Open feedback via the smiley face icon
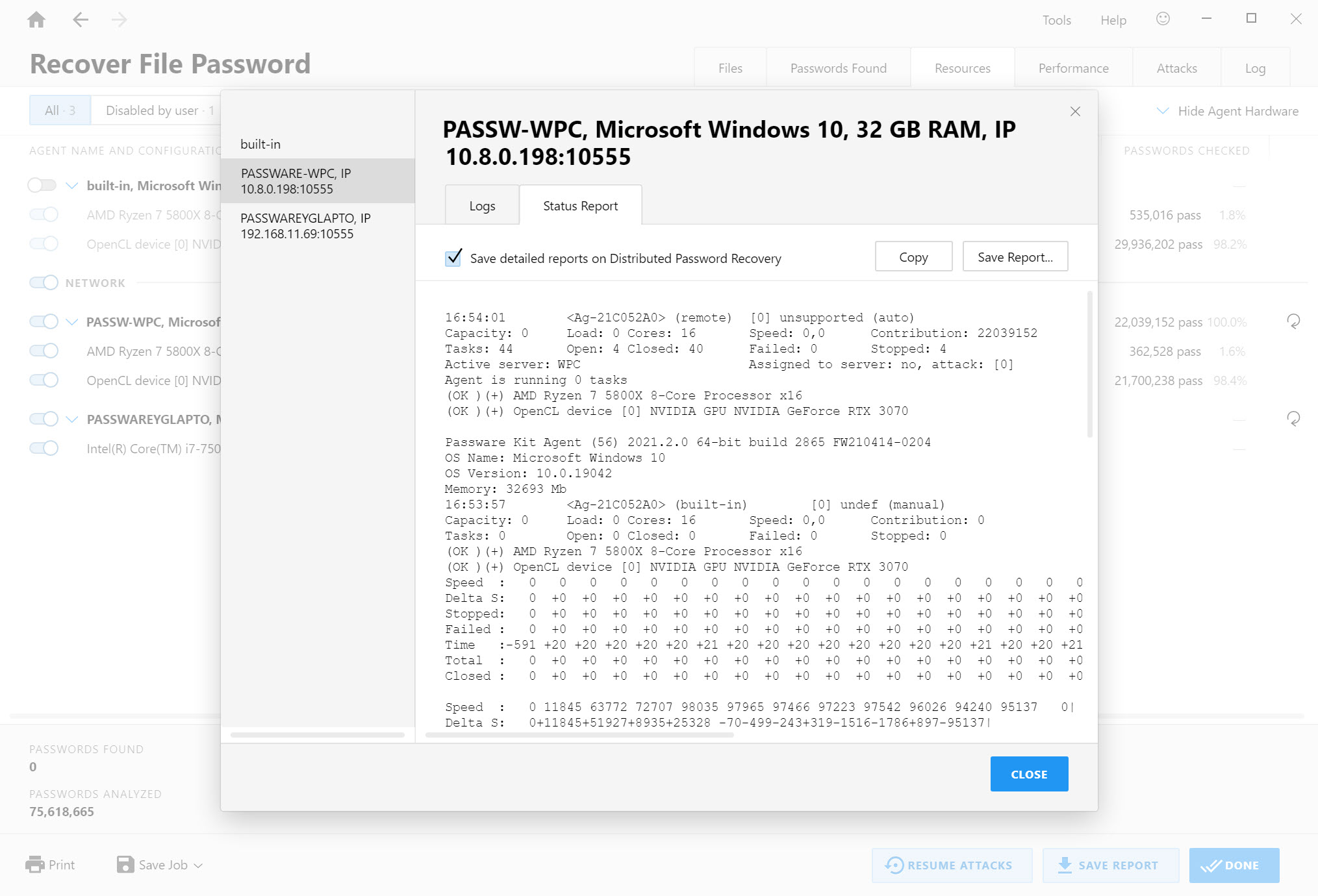The height and width of the screenshot is (896, 1318). pyautogui.click(x=1163, y=19)
